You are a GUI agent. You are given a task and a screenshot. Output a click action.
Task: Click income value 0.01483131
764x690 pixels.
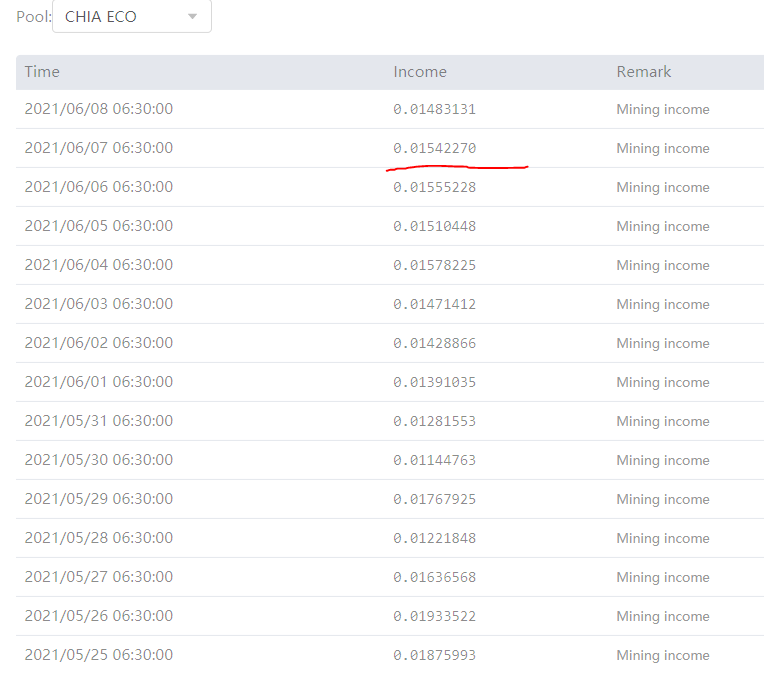pyautogui.click(x=435, y=109)
